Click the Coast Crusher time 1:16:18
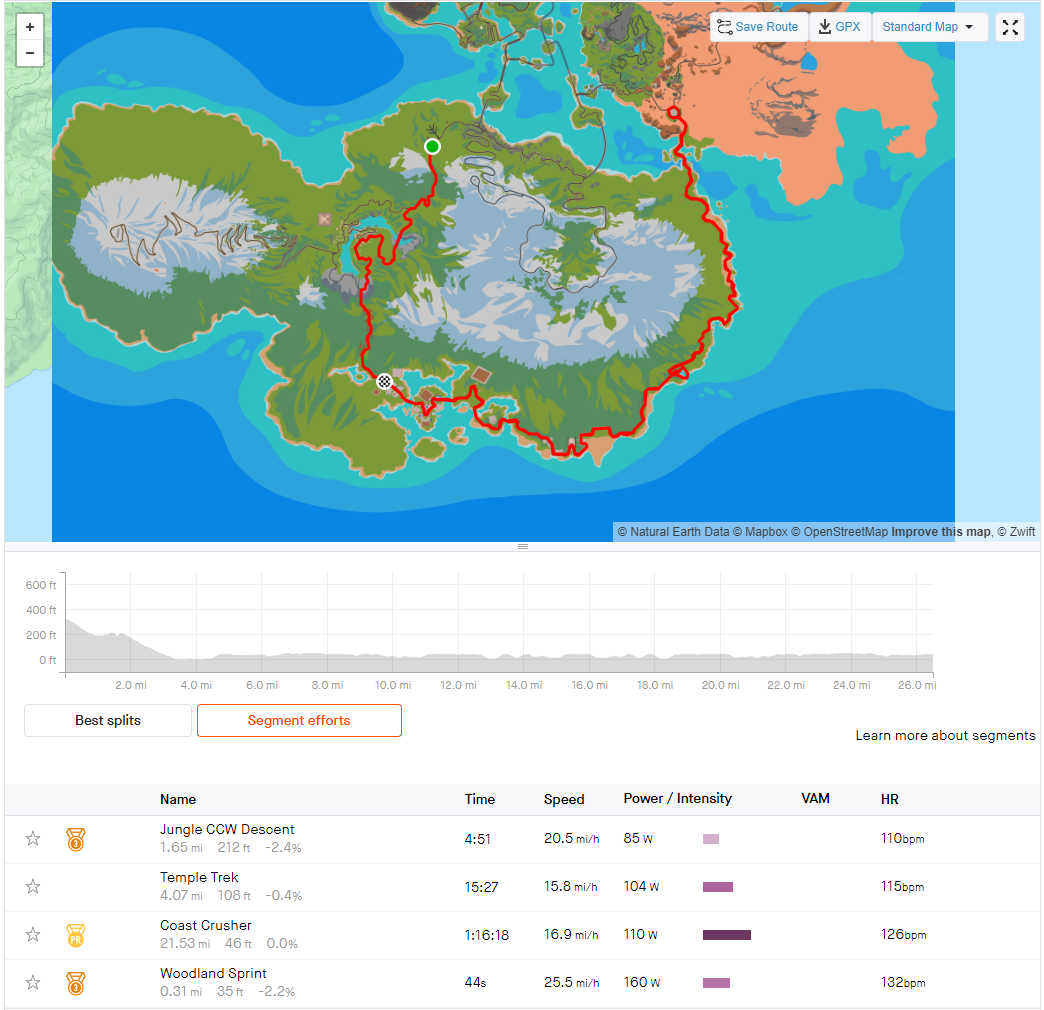The height and width of the screenshot is (1010, 1044). click(x=487, y=935)
